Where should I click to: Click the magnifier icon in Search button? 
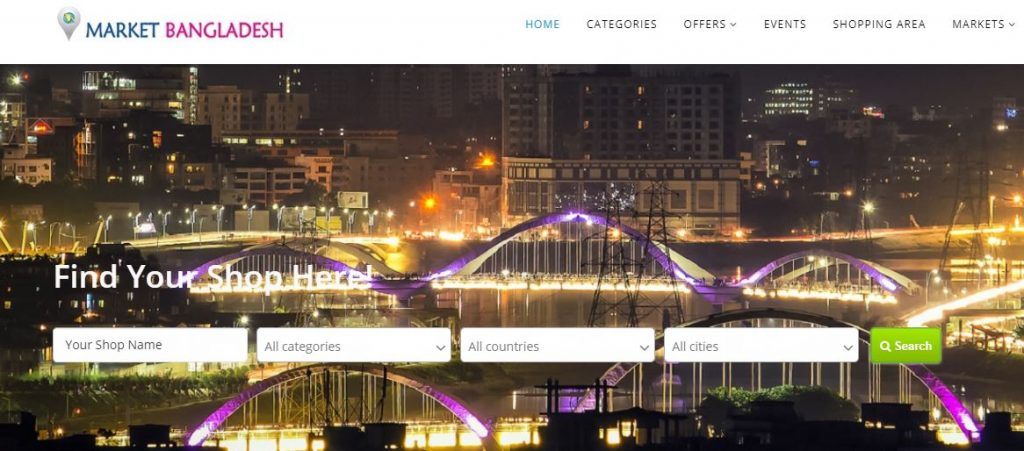click(886, 347)
